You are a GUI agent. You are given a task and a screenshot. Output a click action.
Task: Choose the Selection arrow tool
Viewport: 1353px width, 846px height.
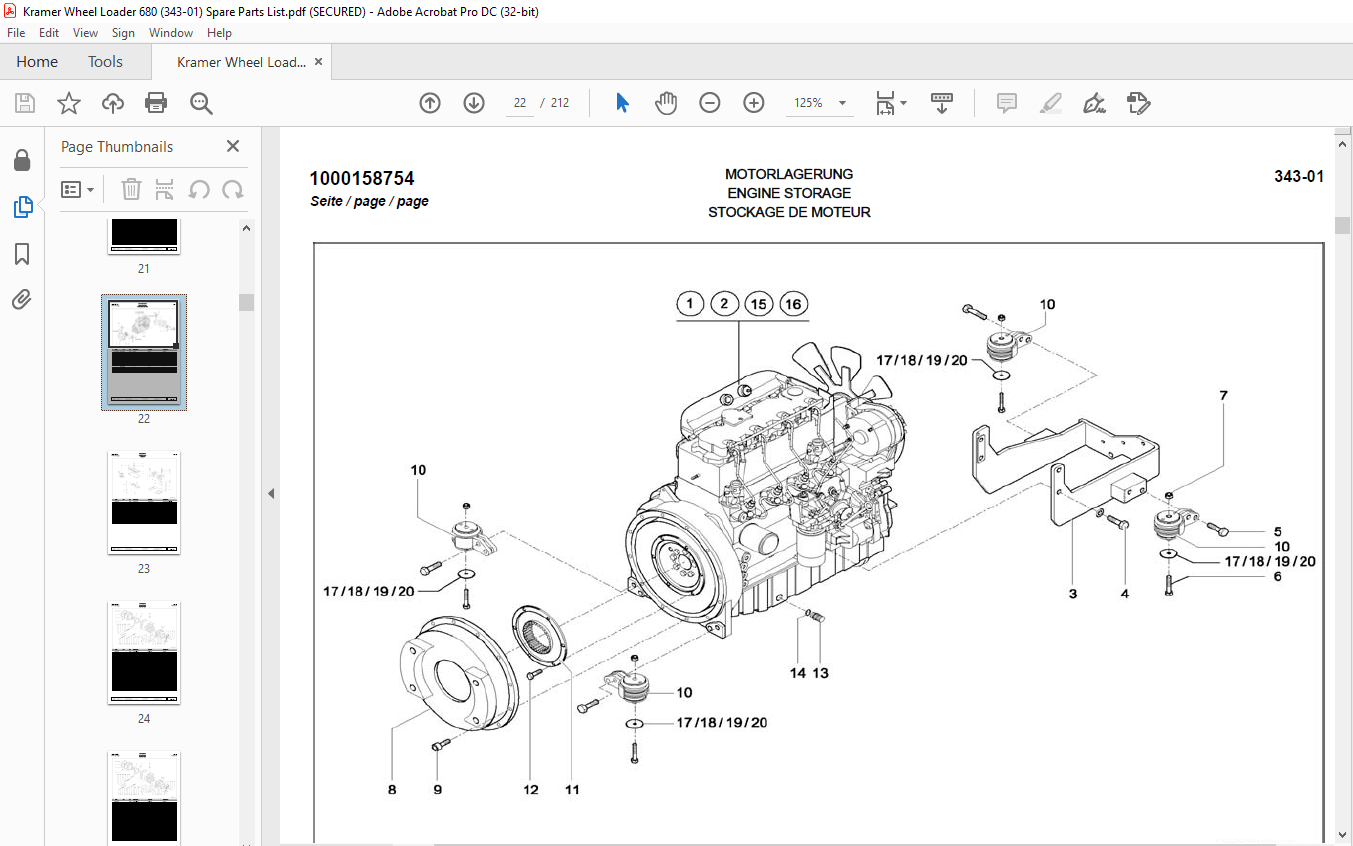pos(622,103)
